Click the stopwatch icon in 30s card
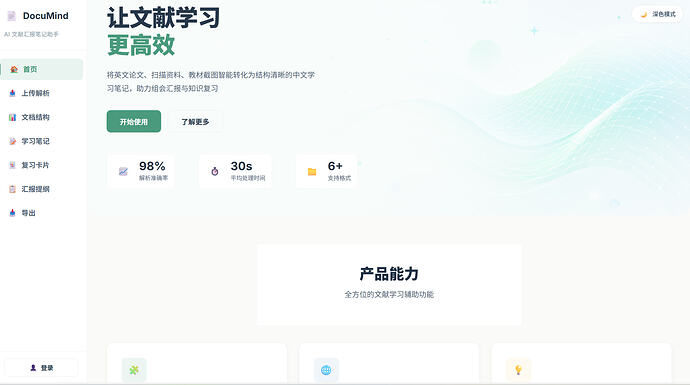 (x=215, y=172)
